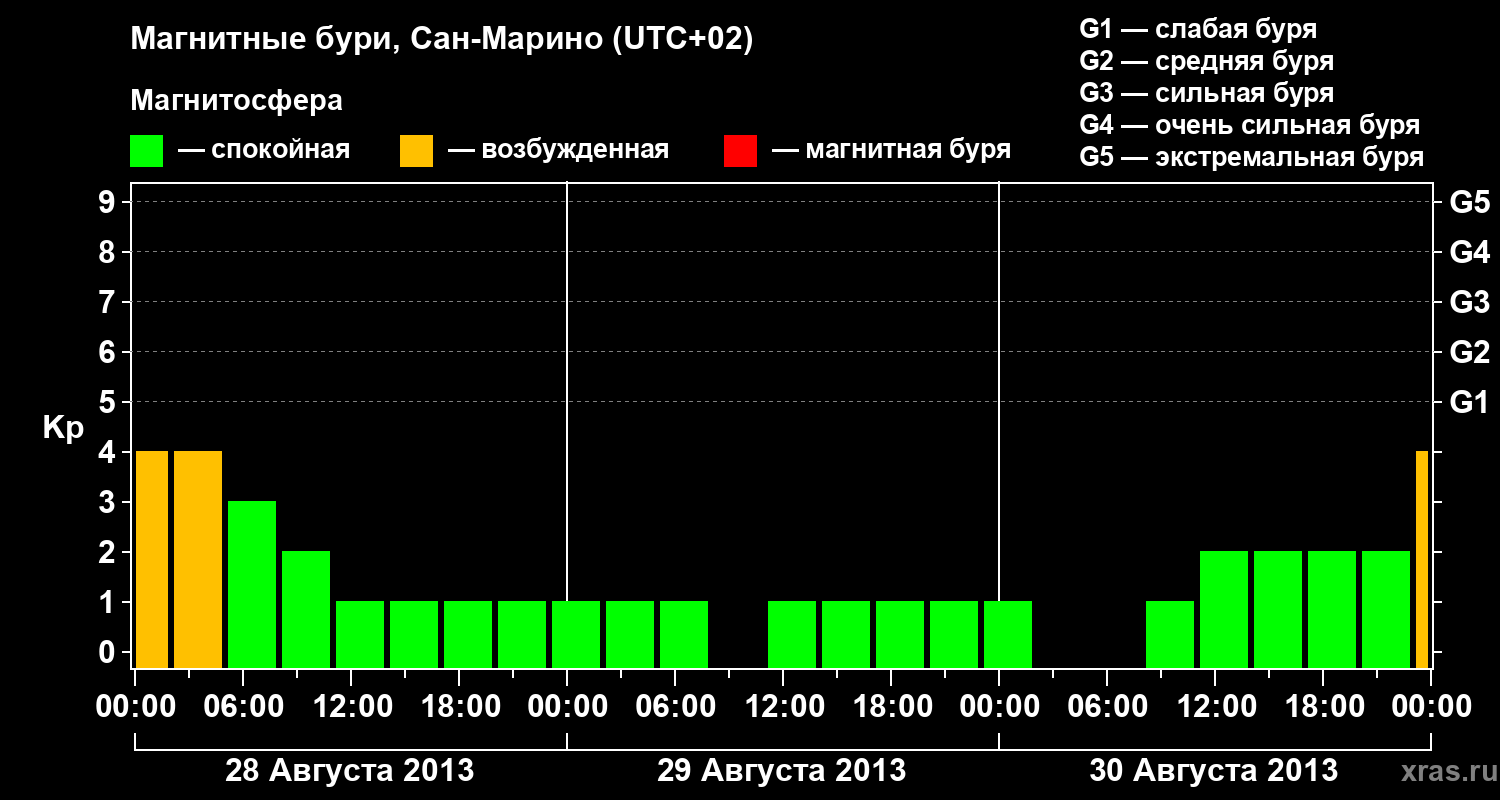Click the '— возбужденная' legend label

tap(557, 151)
